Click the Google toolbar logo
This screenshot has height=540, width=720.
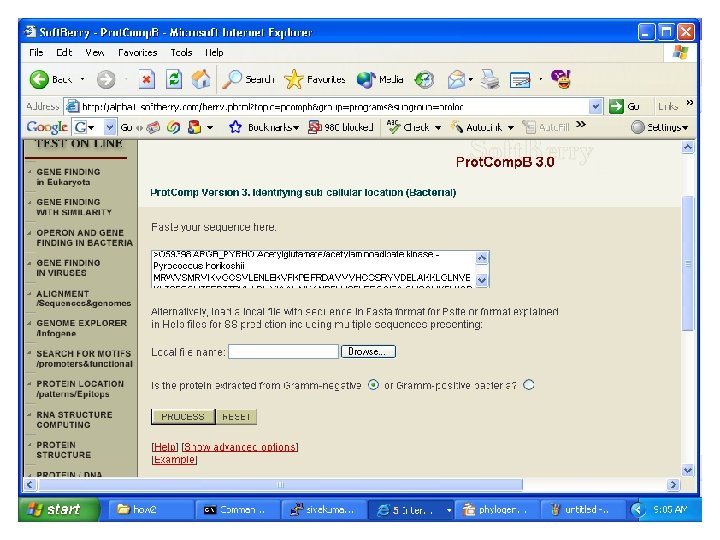pos(47,127)
